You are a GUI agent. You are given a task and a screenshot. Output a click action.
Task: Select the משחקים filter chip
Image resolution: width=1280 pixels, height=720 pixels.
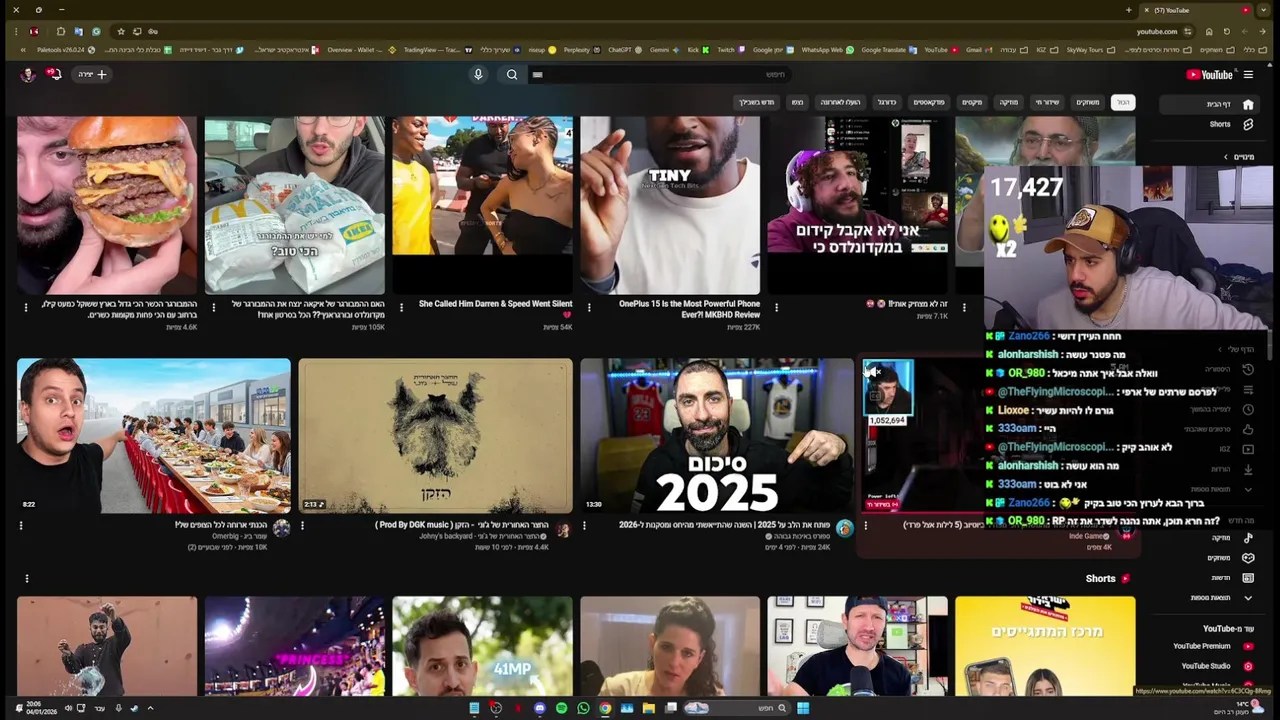(x=1087, y=102)
